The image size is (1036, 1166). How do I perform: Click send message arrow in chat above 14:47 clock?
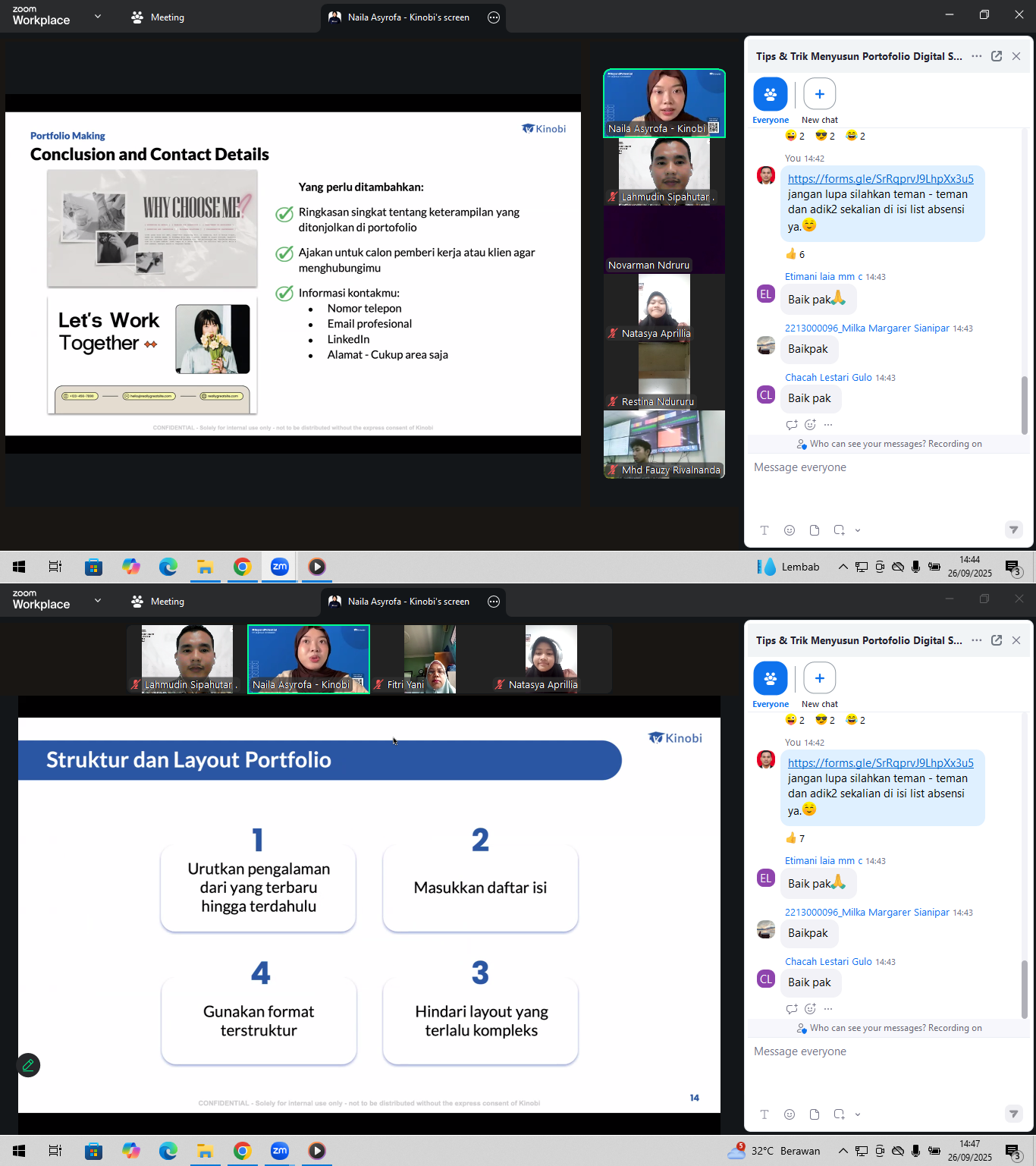1013,1114
